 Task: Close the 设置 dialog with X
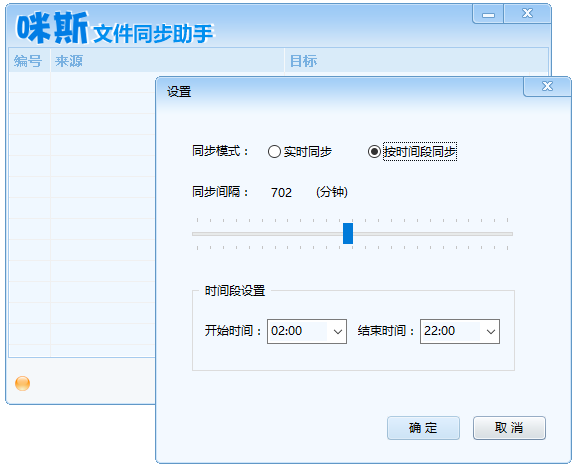point(547,87)
